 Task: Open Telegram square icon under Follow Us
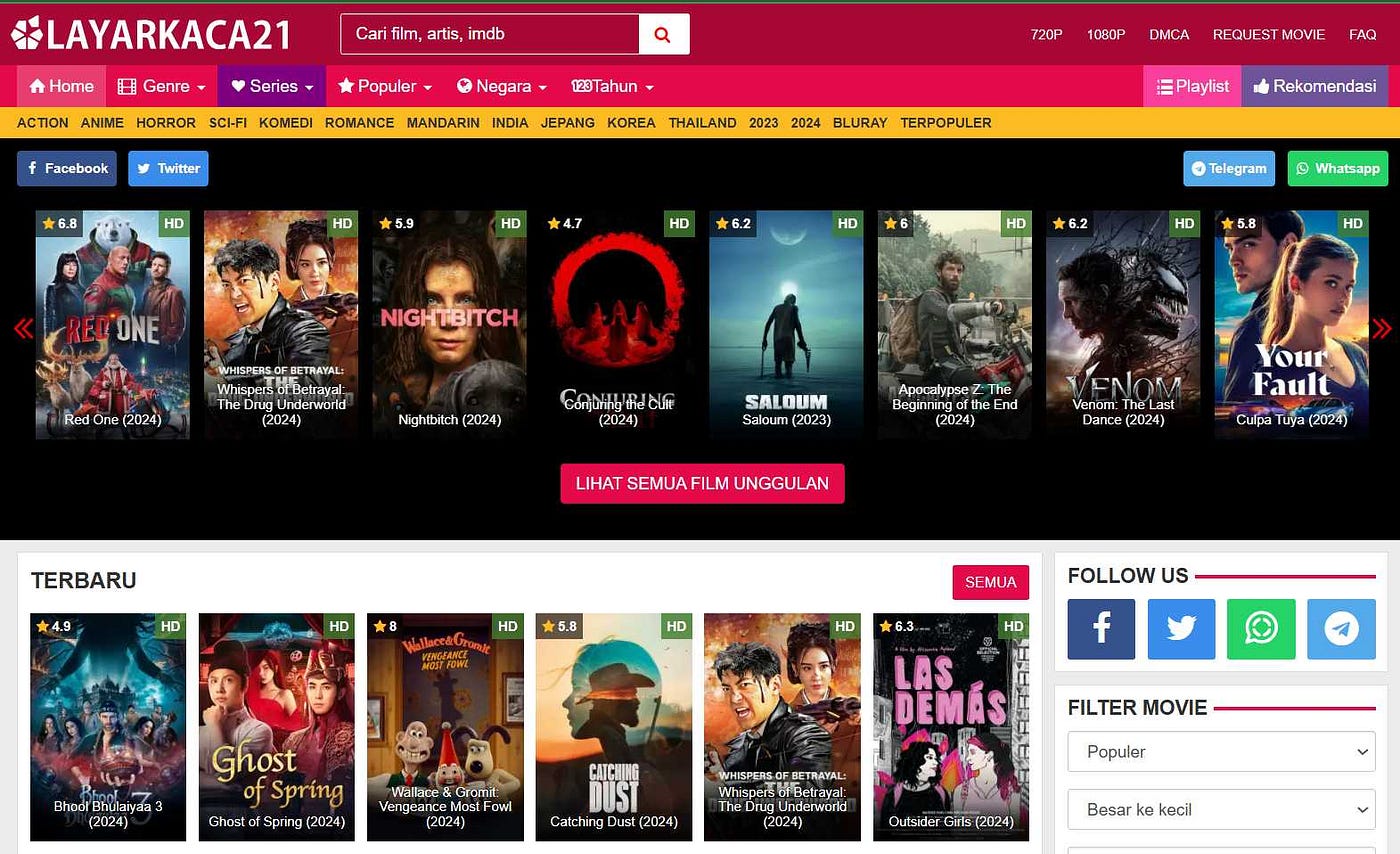[1341, 629]
